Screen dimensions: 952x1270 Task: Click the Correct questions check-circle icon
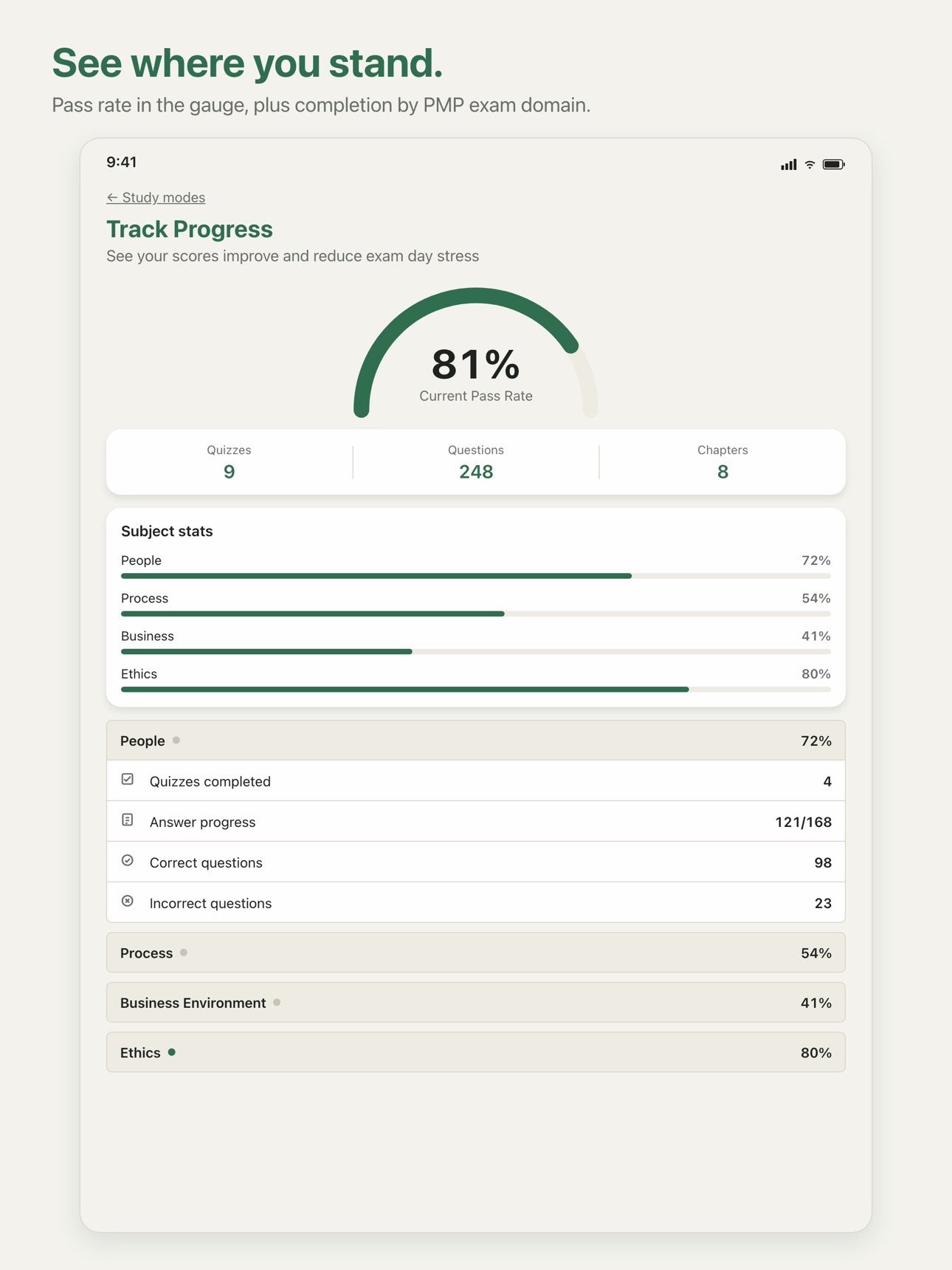click(128, 861)
